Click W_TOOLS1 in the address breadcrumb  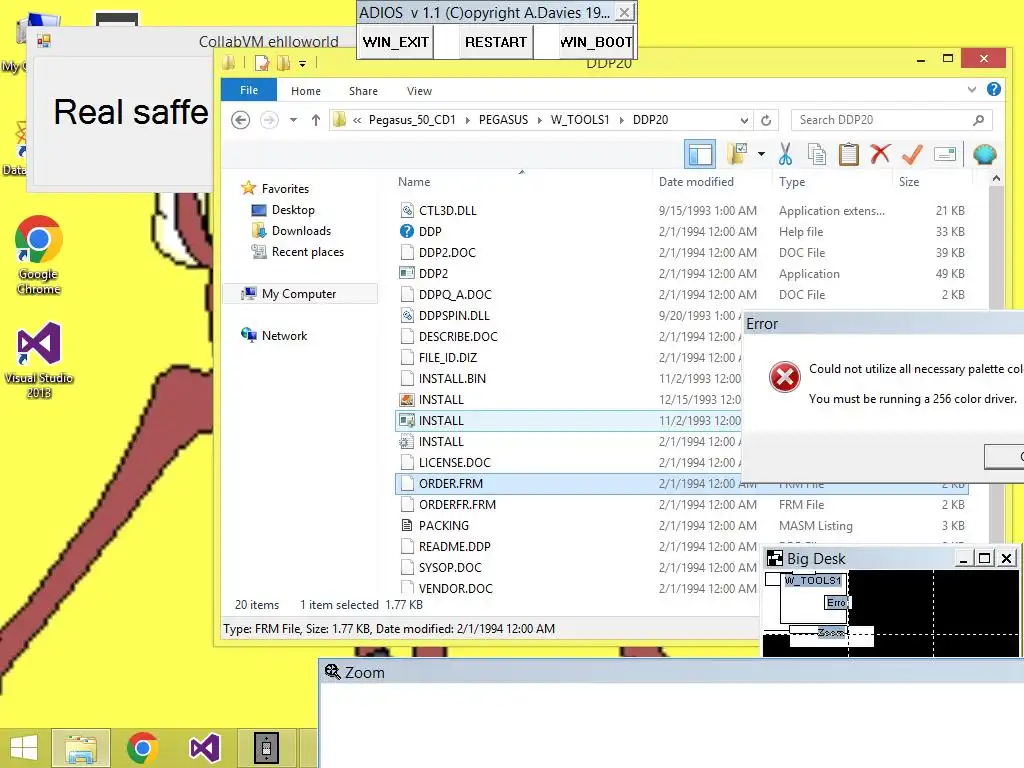(x=580, y=120)
